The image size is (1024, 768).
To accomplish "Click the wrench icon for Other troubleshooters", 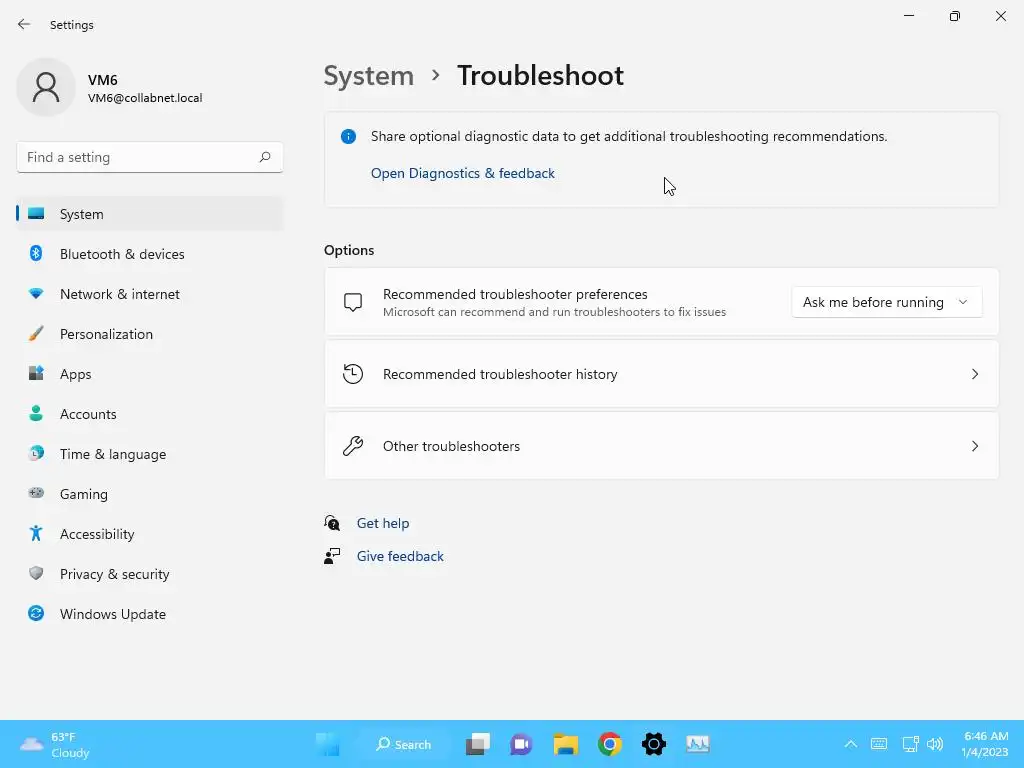I will (x=353, y=445).
